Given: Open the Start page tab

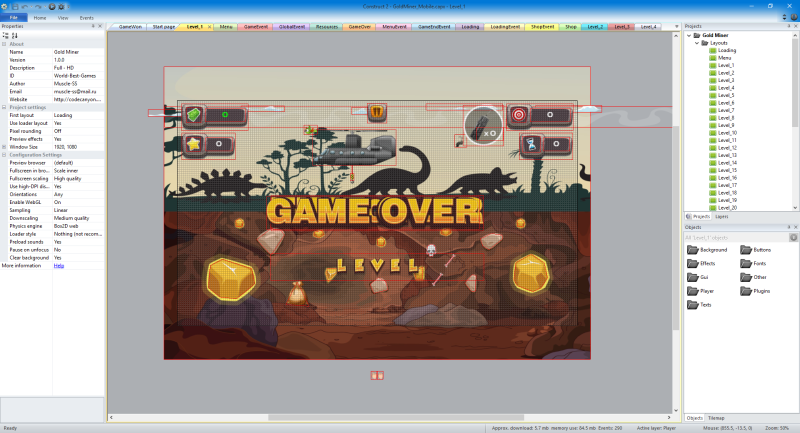Looking at the screenshot, I should click(164, 27).
